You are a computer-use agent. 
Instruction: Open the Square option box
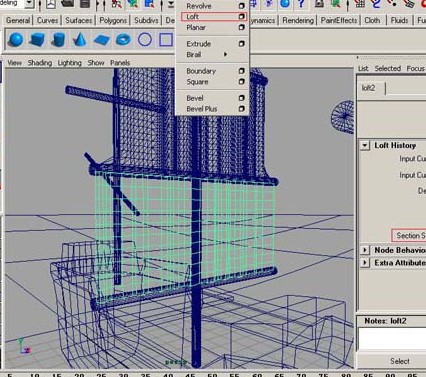[x=242, y=82]
